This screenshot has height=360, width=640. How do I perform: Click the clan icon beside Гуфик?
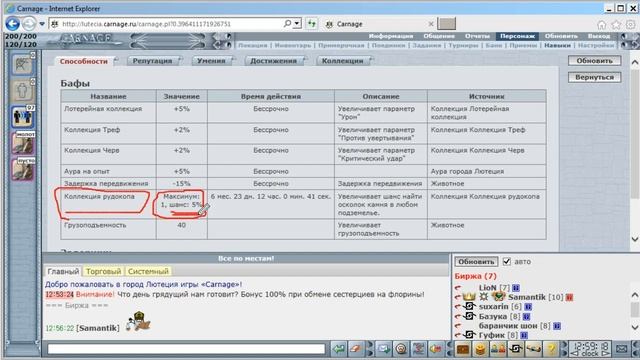pos(469,335)
